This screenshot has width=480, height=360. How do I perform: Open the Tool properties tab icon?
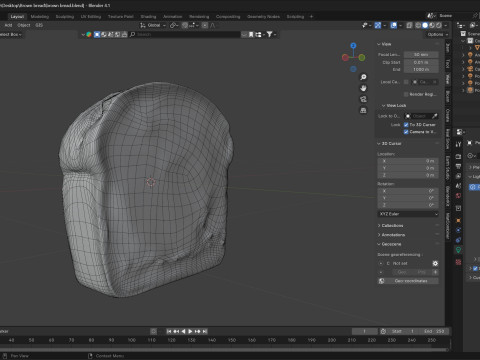[x=458, y=144]
